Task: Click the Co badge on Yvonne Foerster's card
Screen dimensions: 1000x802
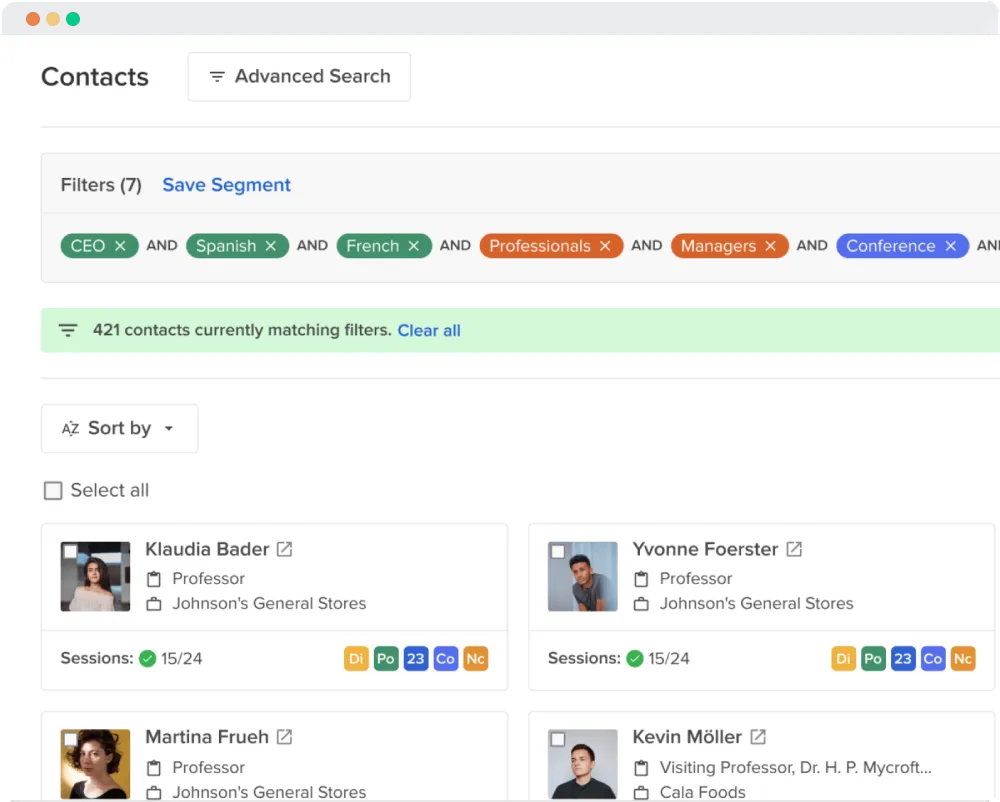Action: point(933,659)
